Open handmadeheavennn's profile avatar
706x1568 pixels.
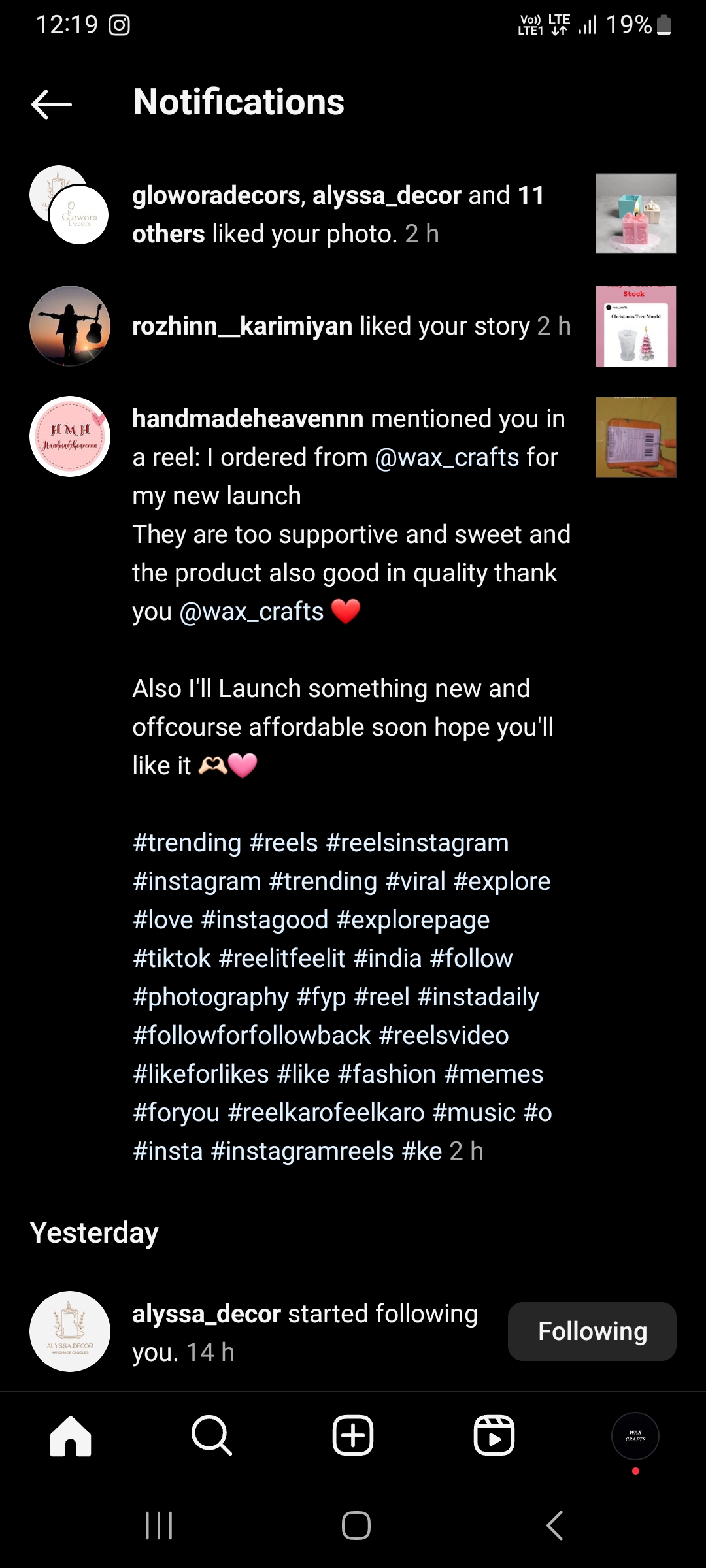pos(70,436)
